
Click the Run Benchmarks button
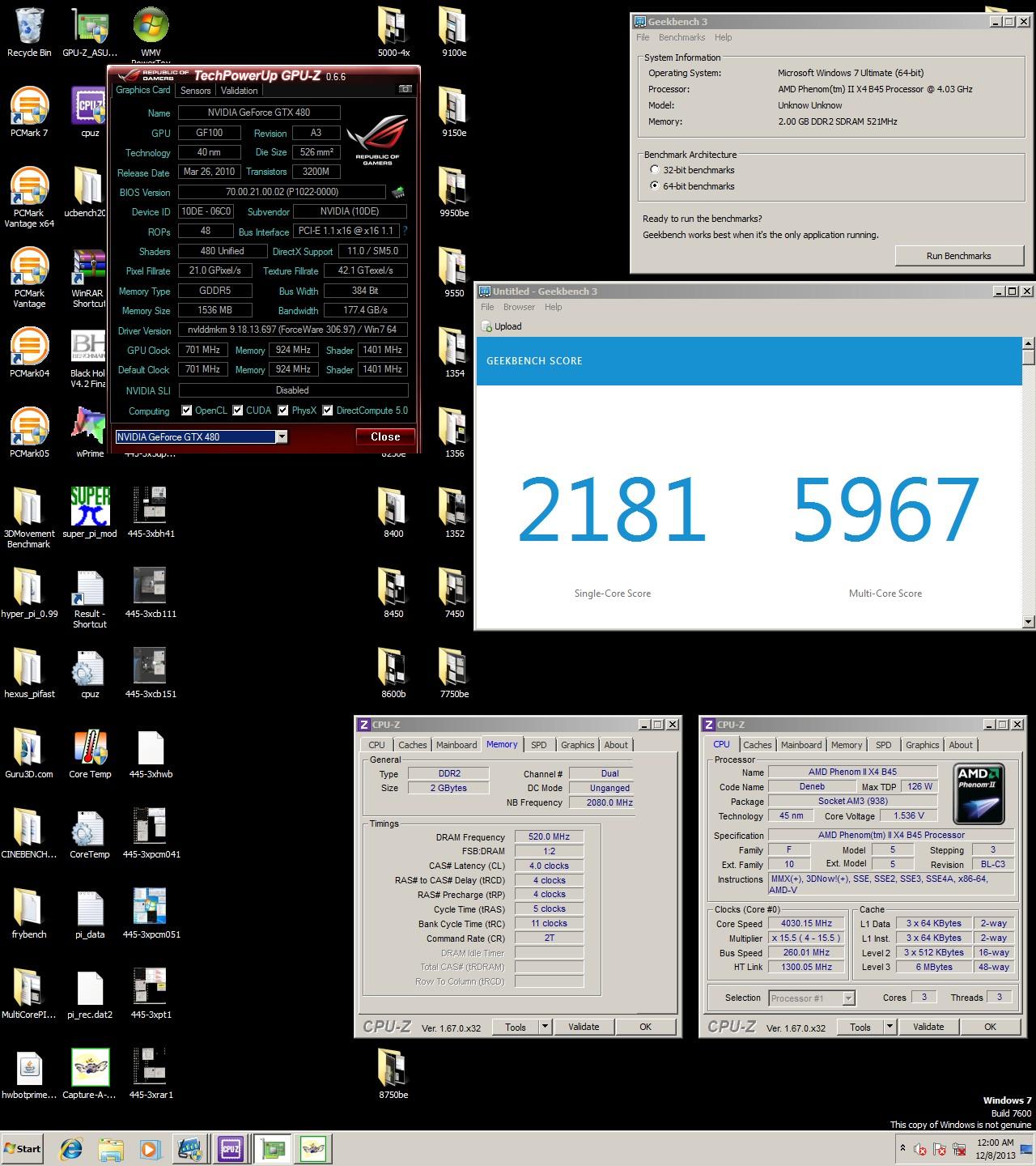[959, 256]
